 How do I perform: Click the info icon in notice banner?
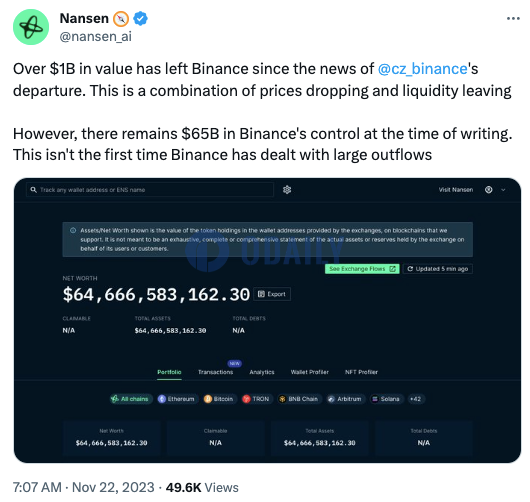tap(73, 231)
